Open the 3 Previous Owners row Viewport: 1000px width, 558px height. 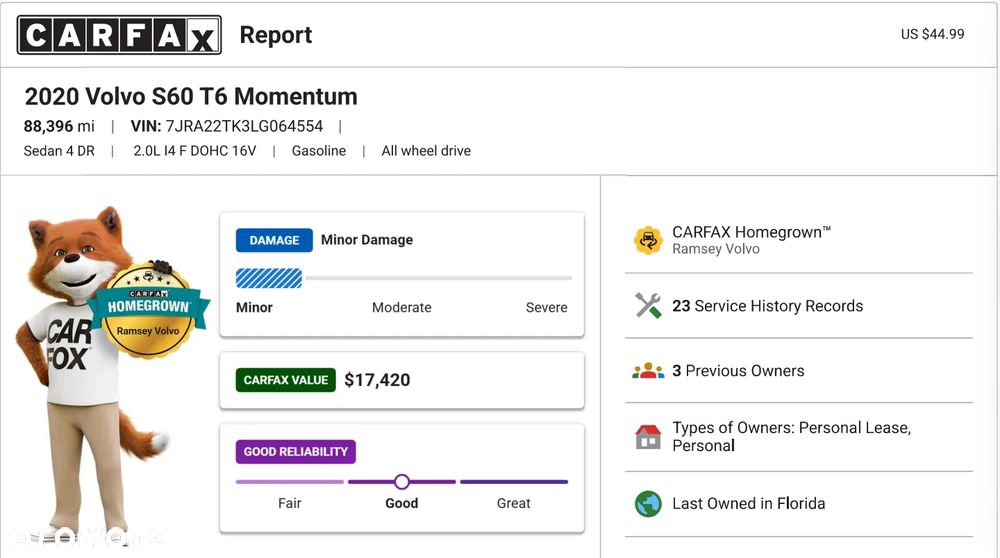[799, 371]
